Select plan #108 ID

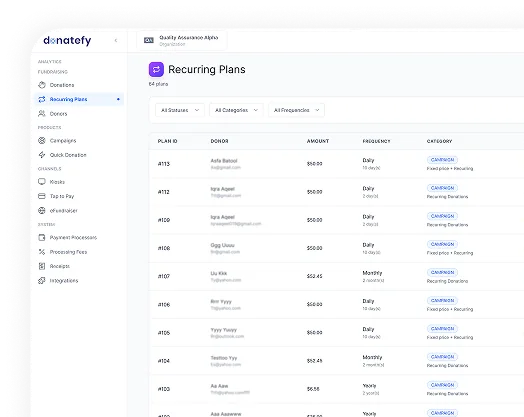coord(164,248)
